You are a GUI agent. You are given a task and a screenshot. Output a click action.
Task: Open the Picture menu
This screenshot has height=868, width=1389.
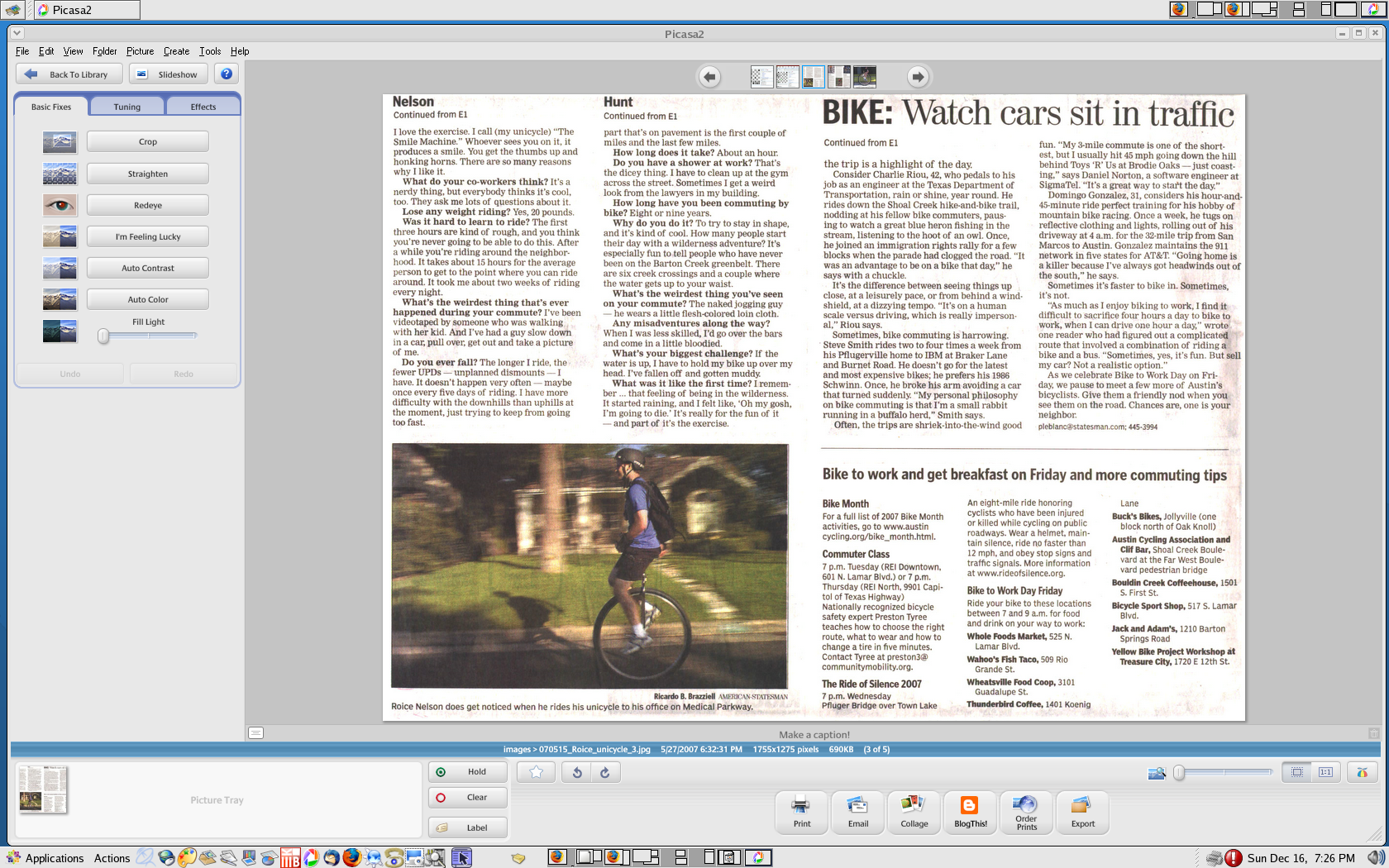140,51
